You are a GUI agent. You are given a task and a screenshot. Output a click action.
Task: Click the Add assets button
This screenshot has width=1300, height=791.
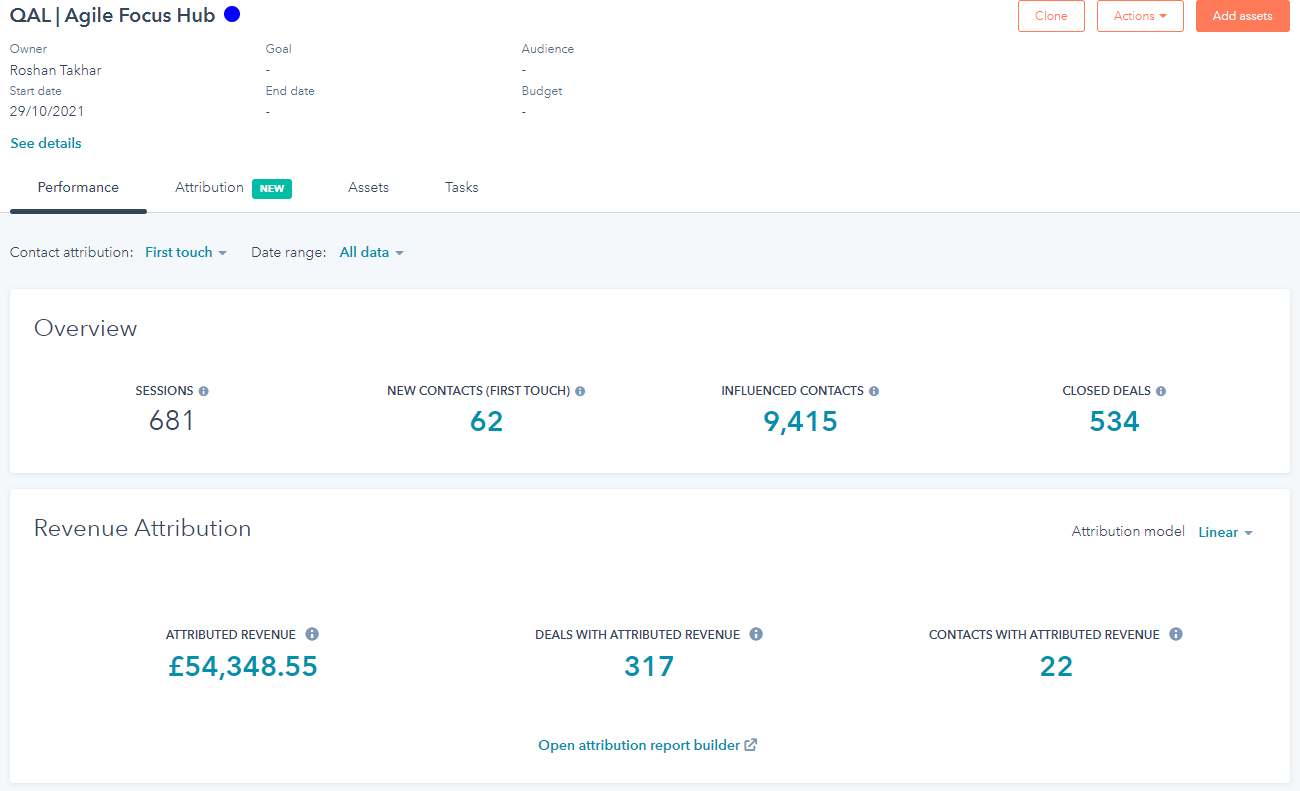pos(1242,16)
